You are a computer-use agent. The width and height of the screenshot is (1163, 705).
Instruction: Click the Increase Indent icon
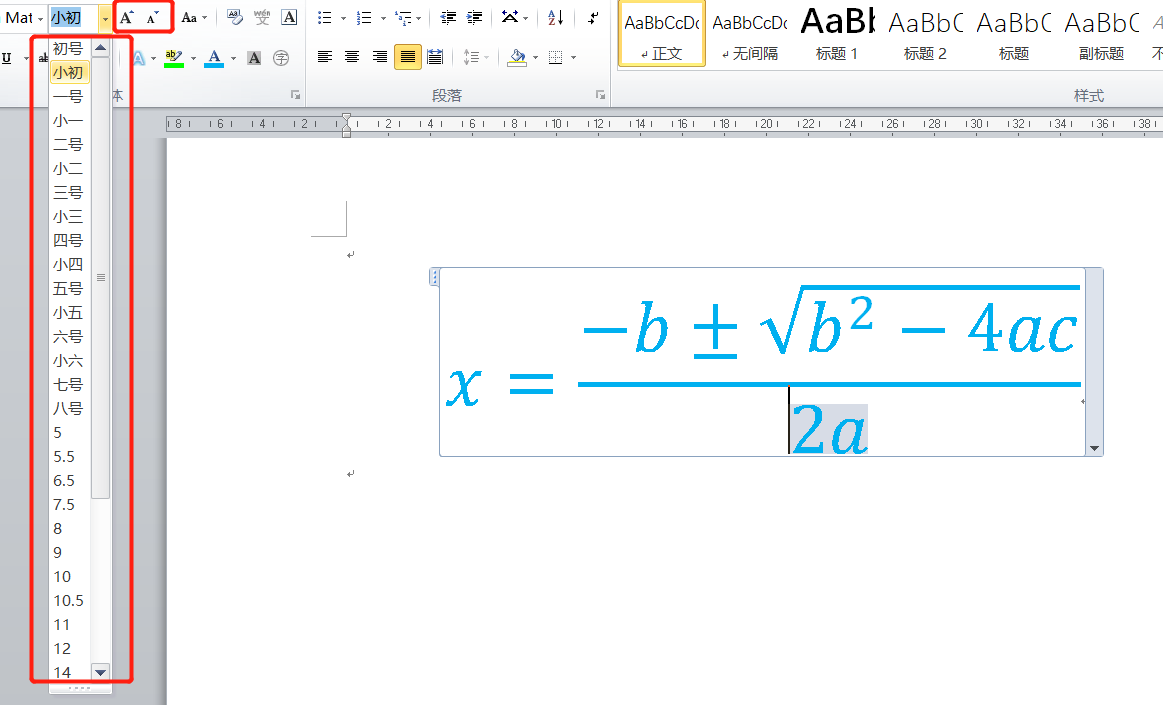click(474, 18)
